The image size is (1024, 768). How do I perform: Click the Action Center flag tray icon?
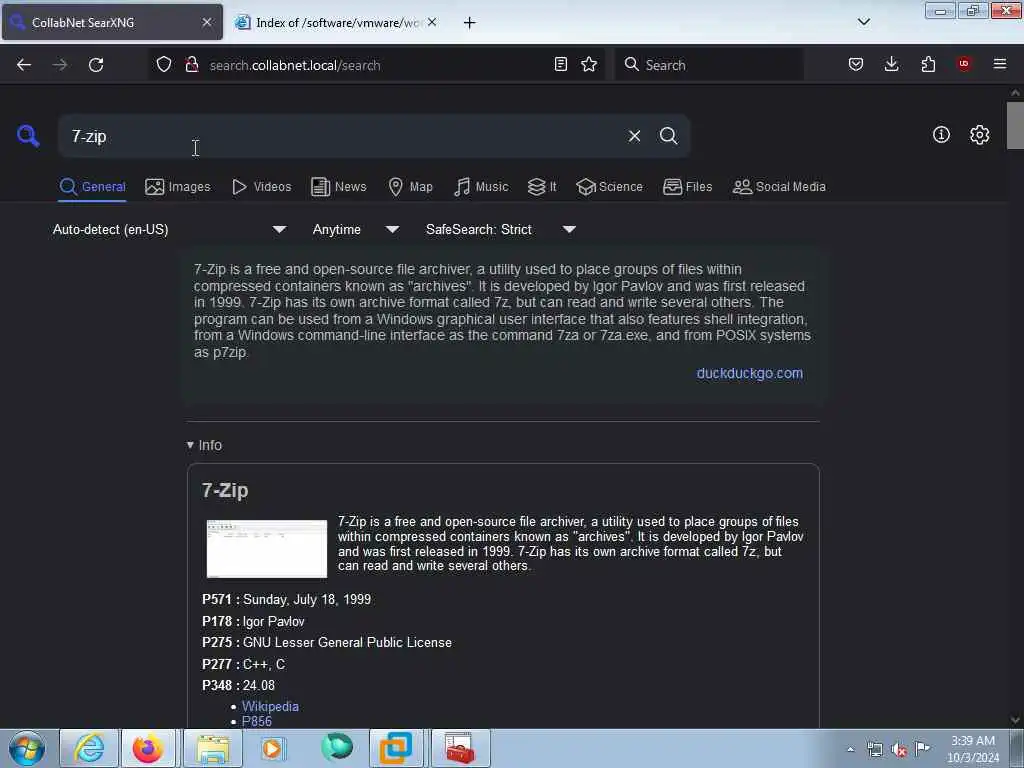coord(923,749)
